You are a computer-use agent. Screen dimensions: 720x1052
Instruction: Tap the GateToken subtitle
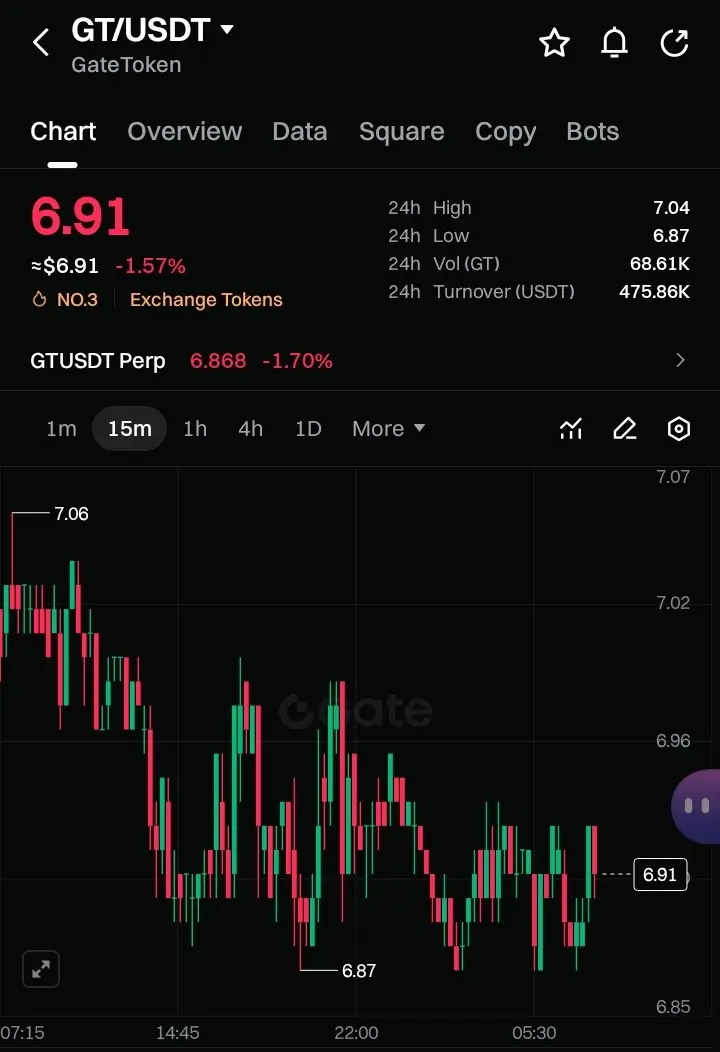pos(126,64)
